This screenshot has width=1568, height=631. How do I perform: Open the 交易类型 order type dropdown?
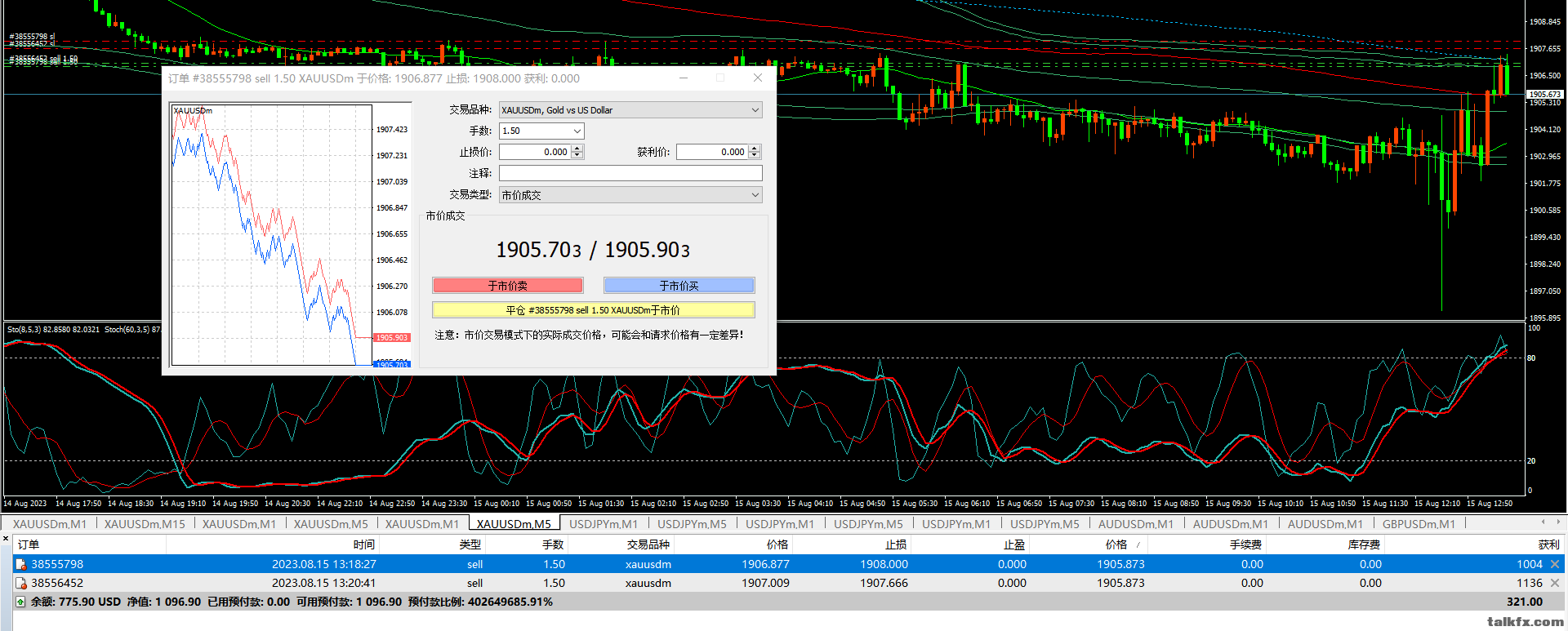tap(755, 195)
